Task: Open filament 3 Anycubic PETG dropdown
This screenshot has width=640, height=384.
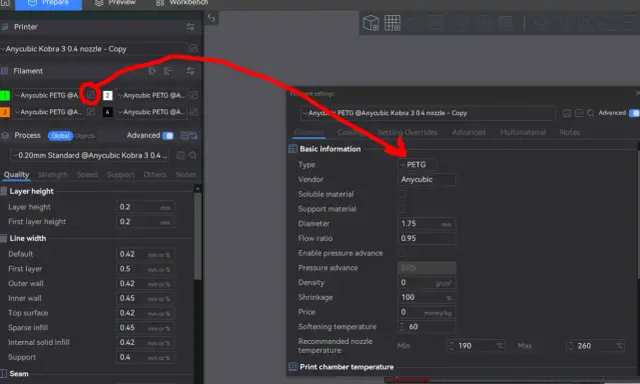Action: (48, 112)
